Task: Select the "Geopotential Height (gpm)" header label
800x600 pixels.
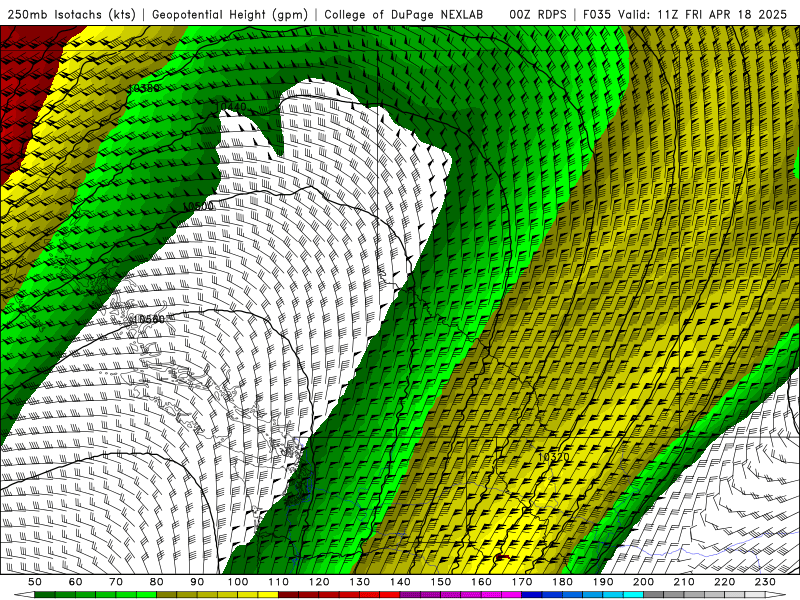Action: tap(230, 14)
